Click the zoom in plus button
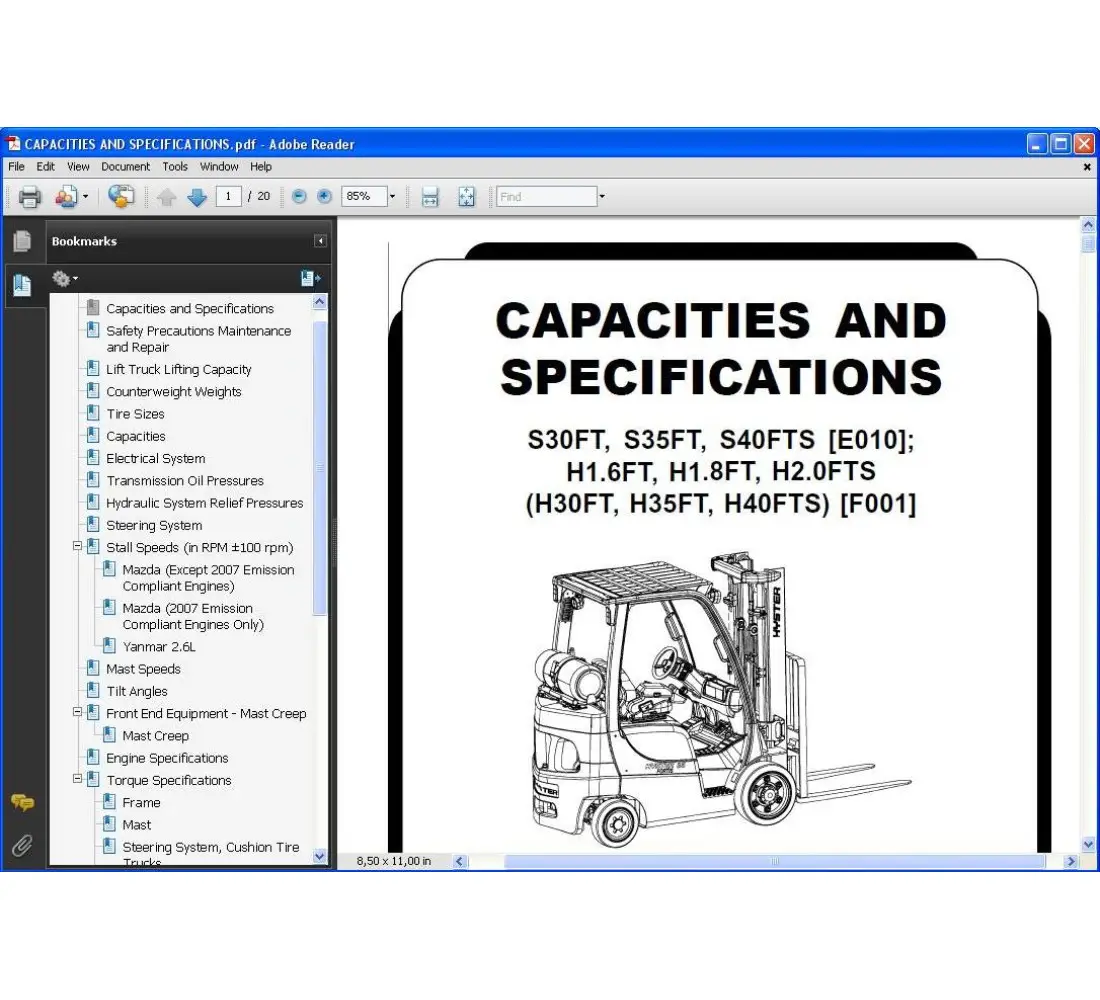 point(324,197)
